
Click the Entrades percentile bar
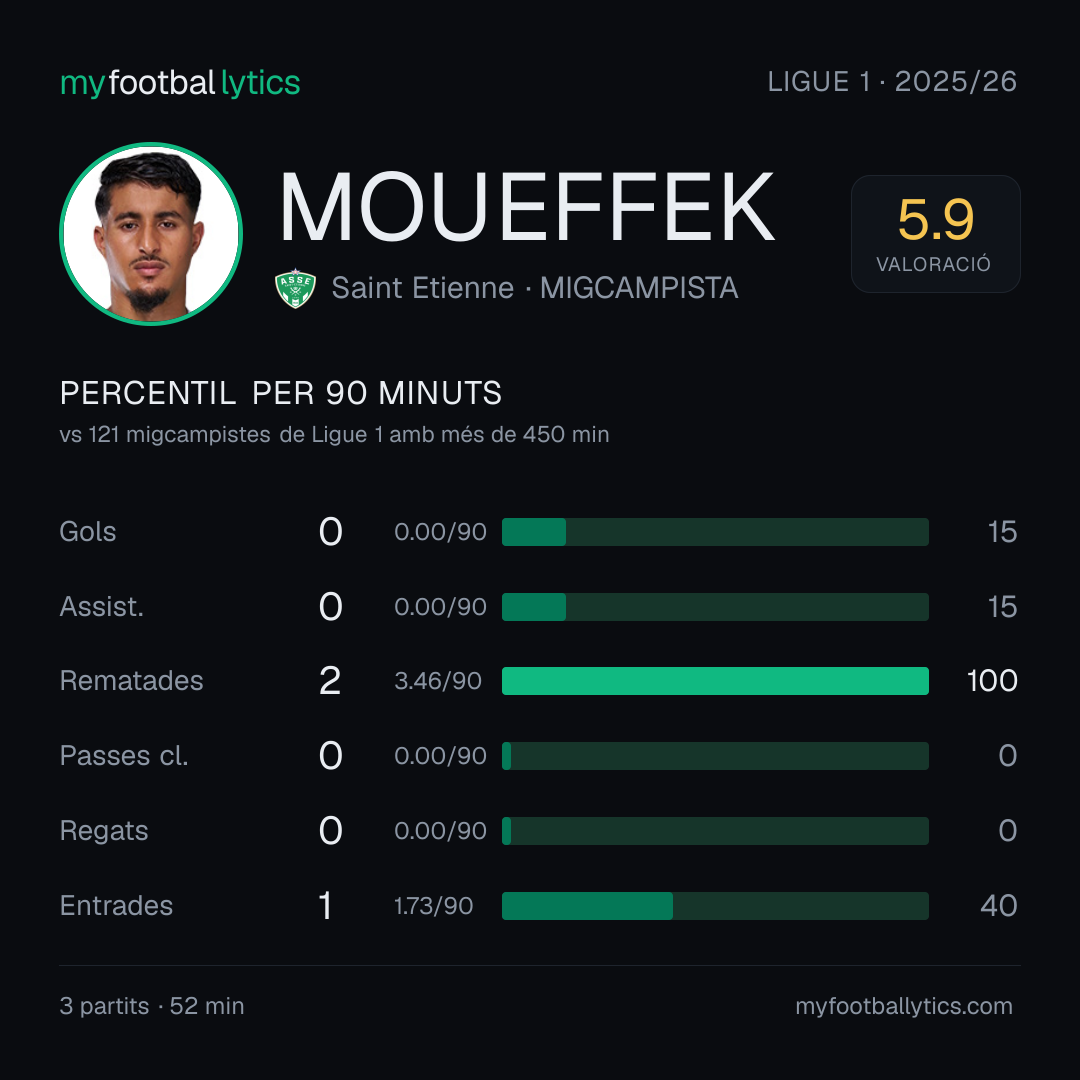715,906
